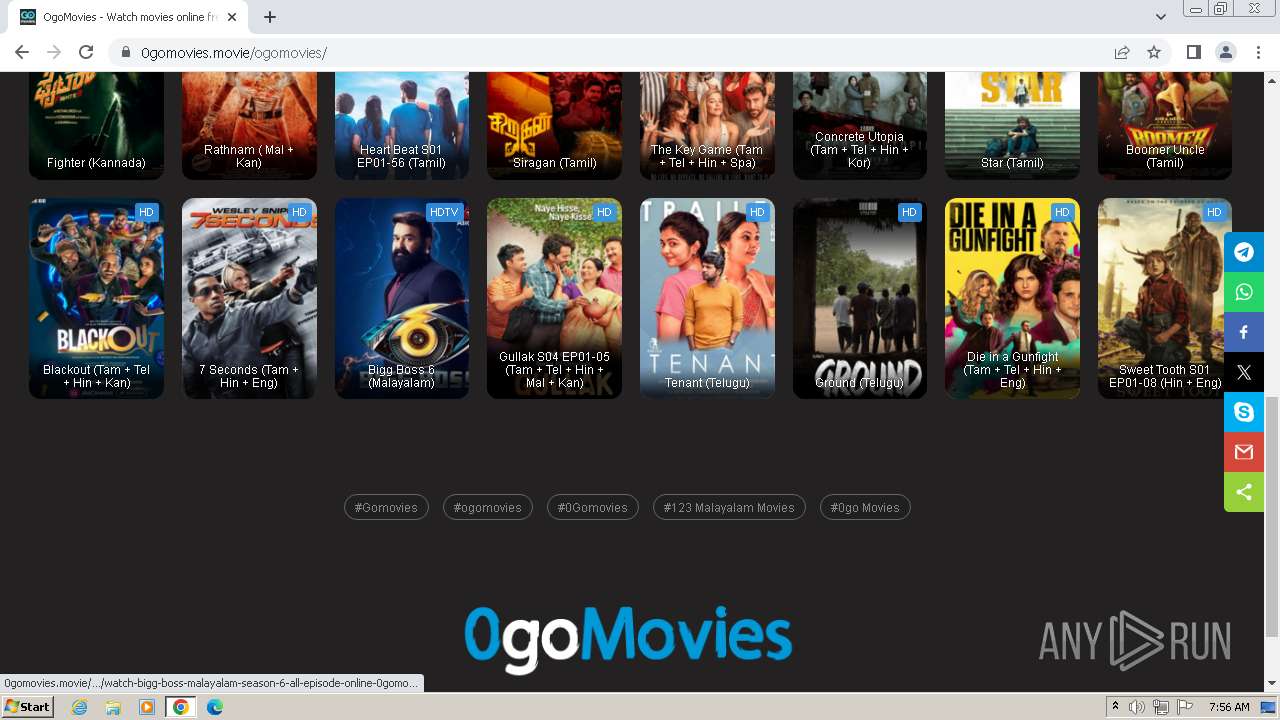Open the green generic share icon
Image resolution: width=1280 pixels, height=720 pixels.
[1244, 492]
